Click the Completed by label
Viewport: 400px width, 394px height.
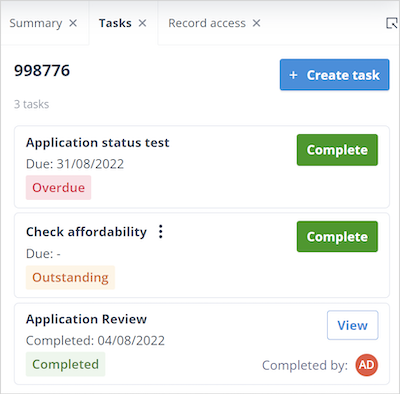[x=305, y=365]
